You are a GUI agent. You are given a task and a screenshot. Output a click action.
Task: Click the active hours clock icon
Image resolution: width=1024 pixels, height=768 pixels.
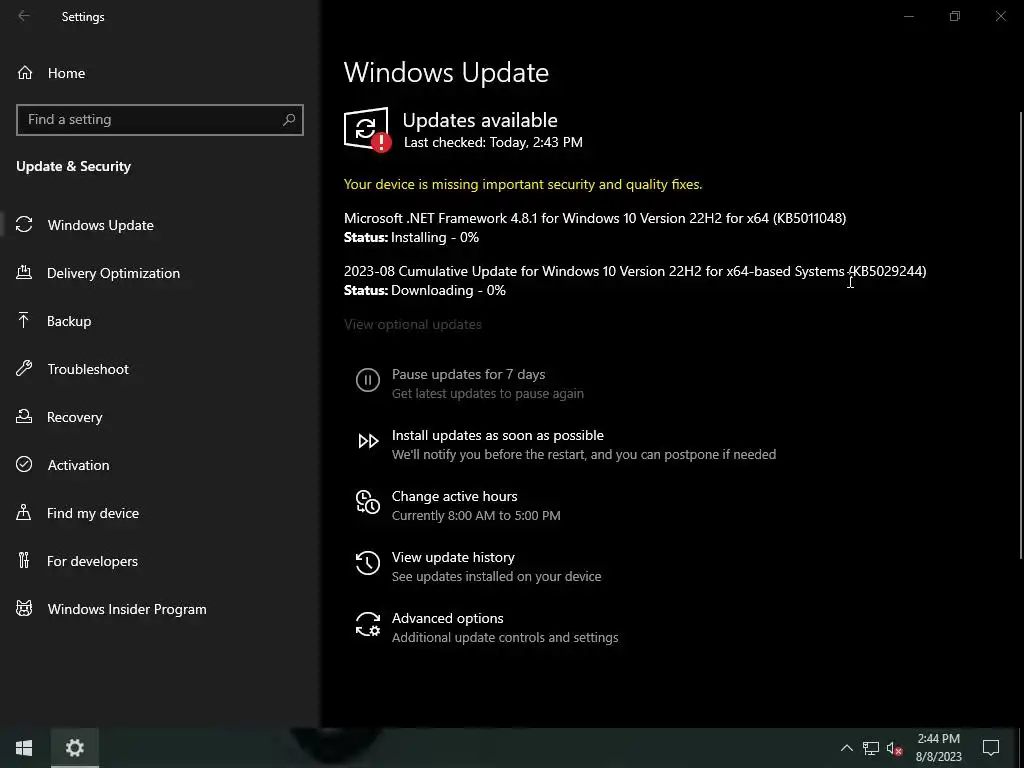368,502
